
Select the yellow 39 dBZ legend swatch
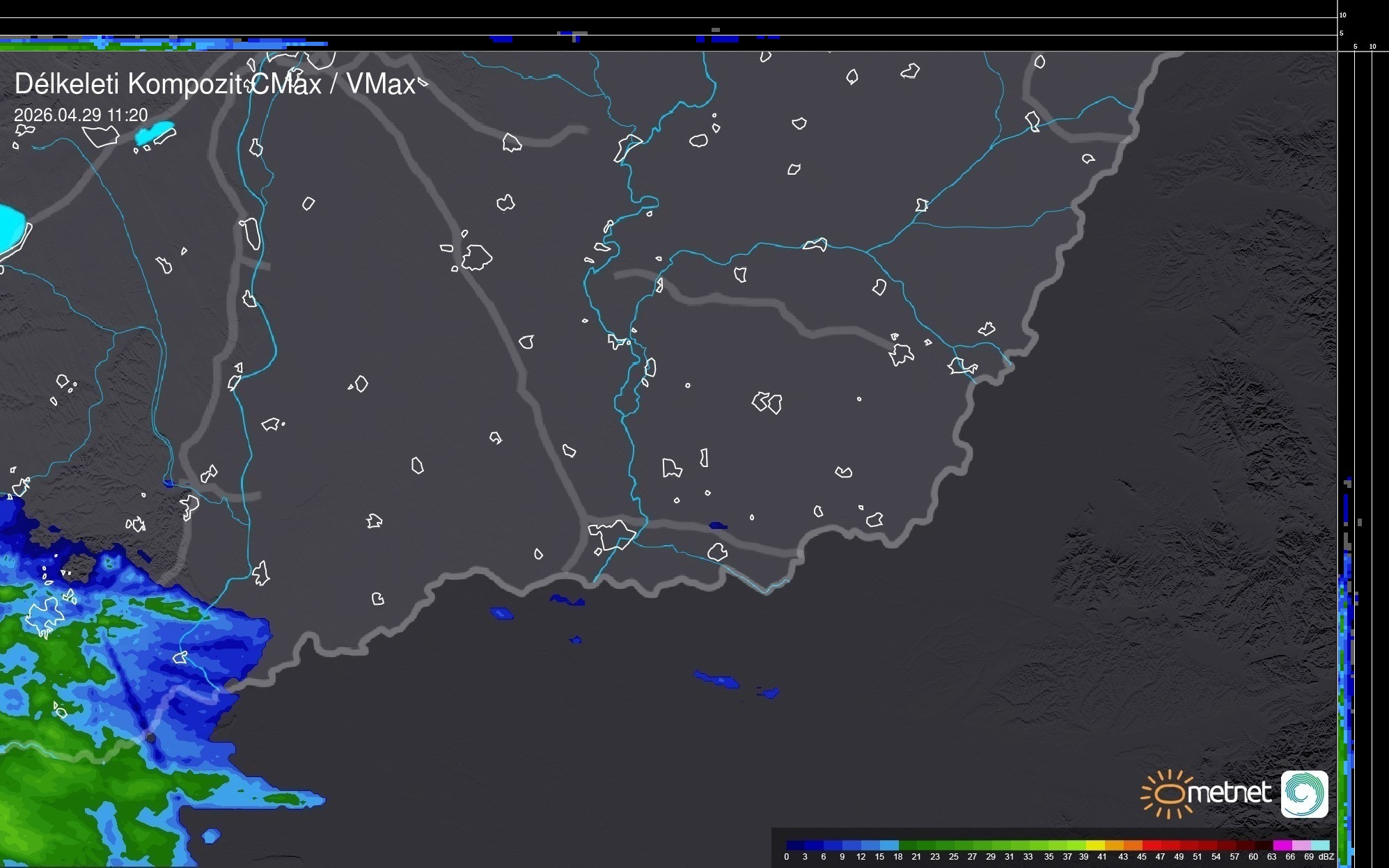click(x=1096, y=845)
